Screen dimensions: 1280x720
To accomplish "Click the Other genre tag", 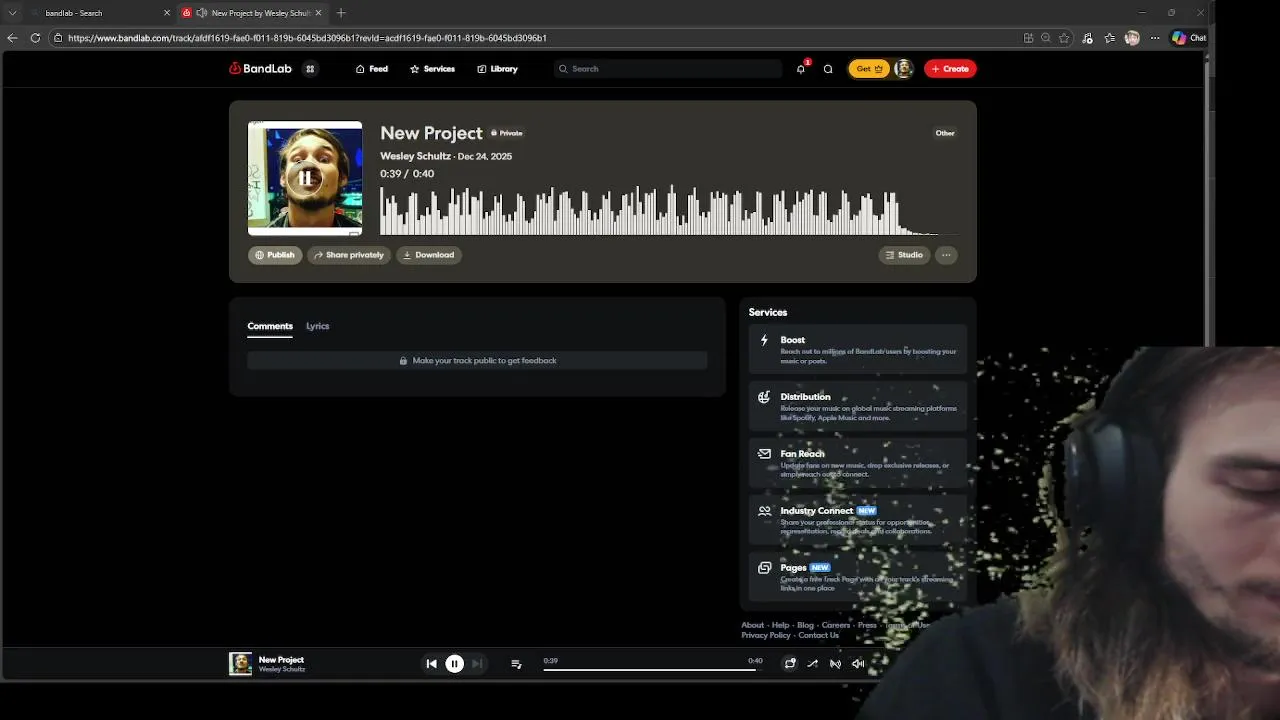I will point(945,133).
